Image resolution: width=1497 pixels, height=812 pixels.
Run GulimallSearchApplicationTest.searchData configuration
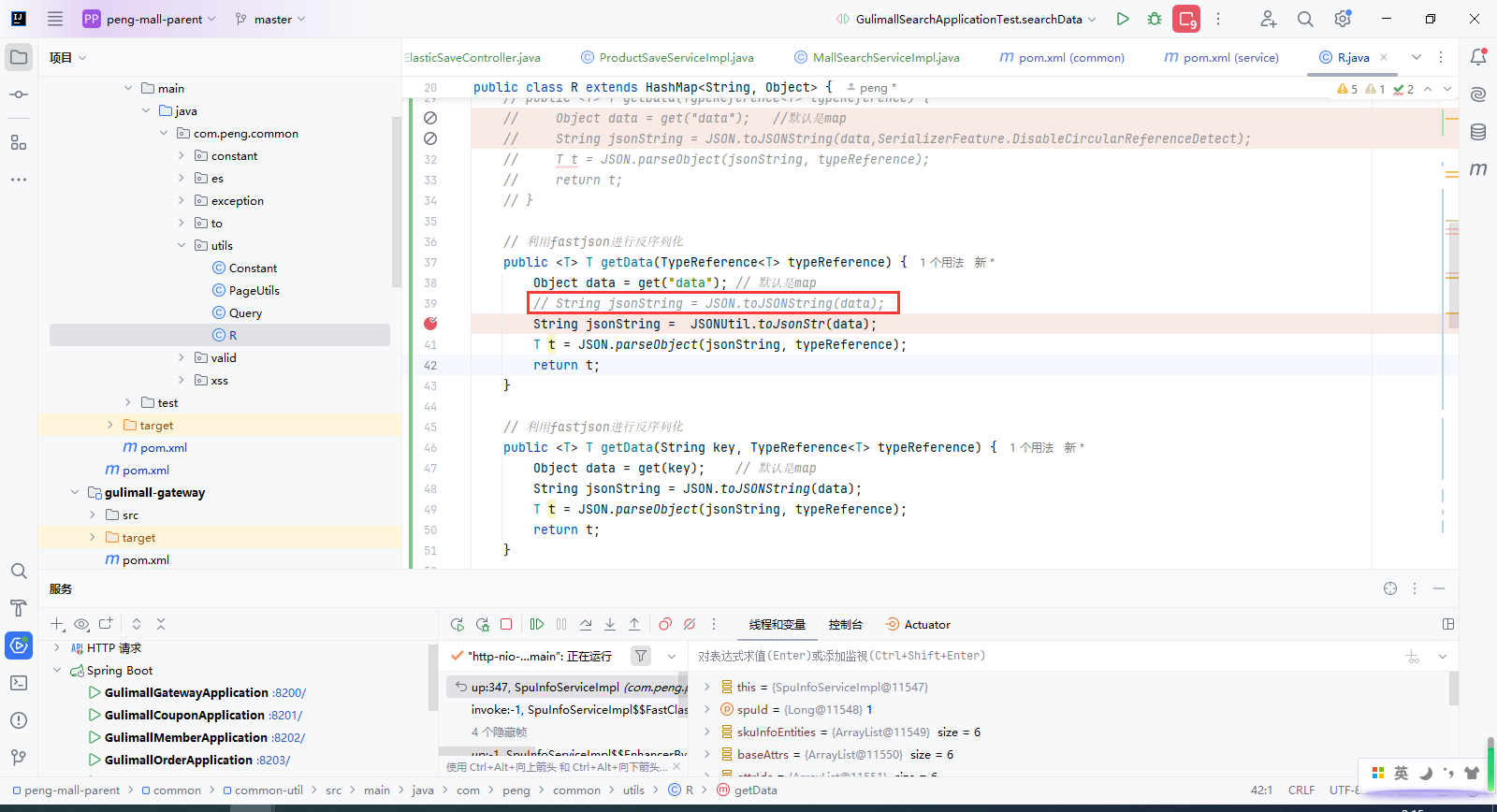1123,19
